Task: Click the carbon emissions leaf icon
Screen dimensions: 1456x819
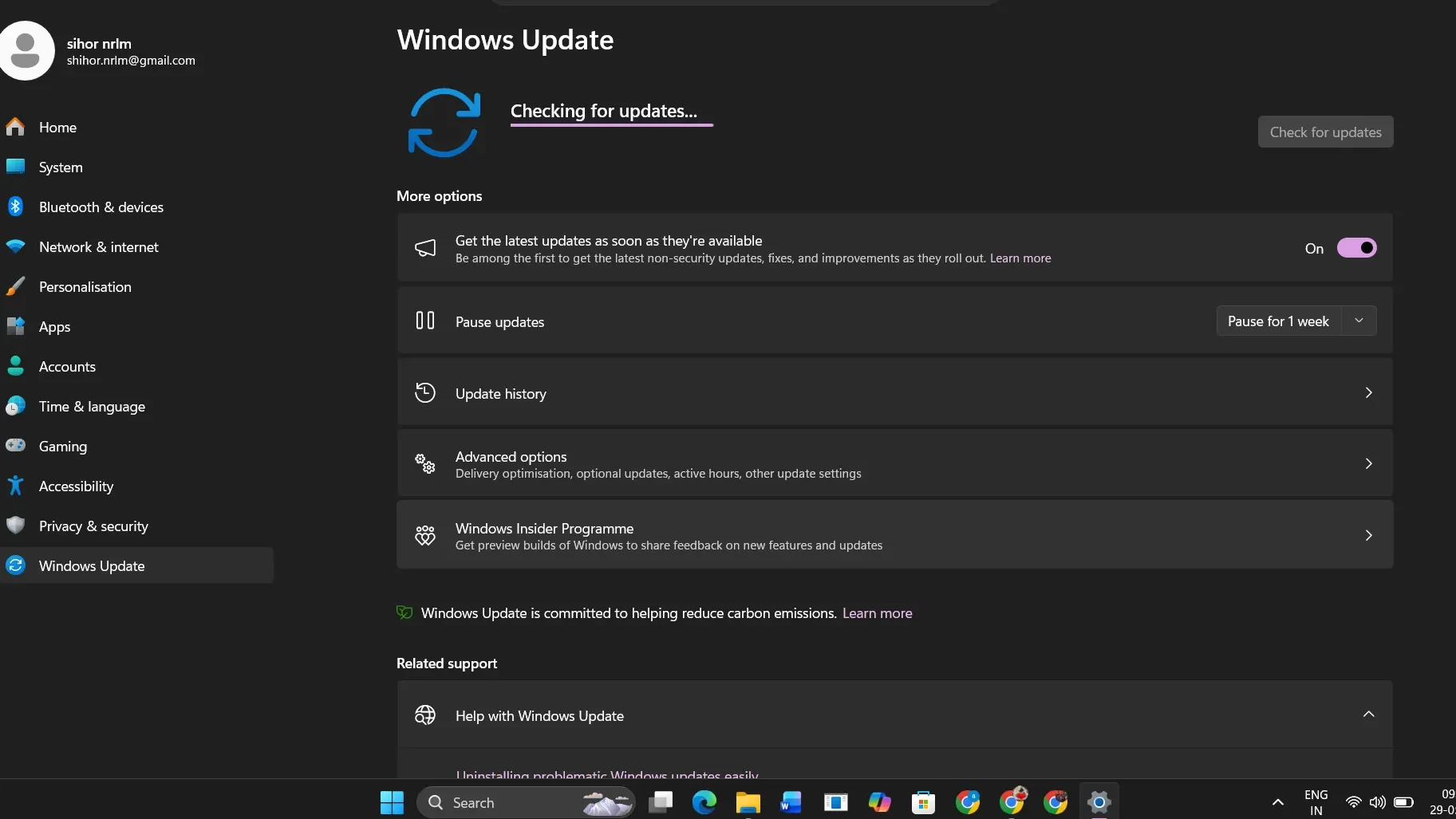Action: tap(404, 612)
